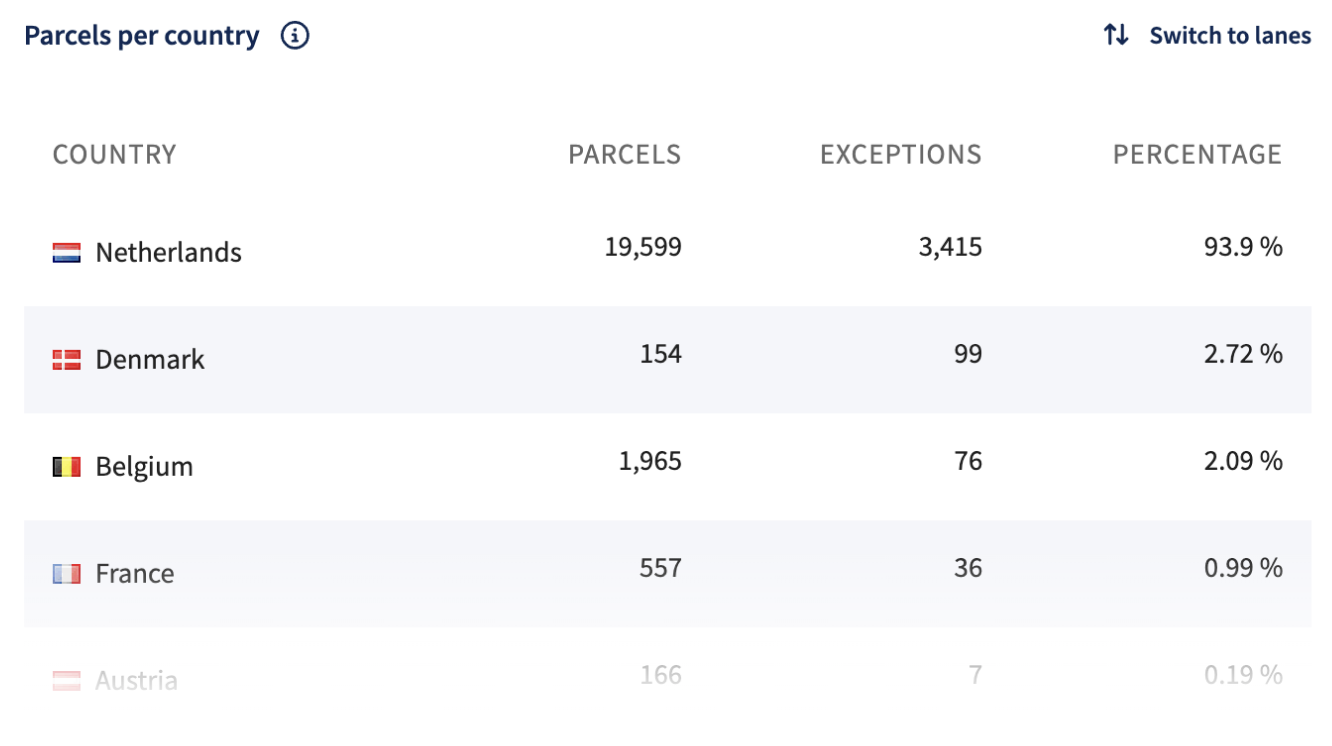Select the Denmark country name
Viewport: 1332px width, 746px height.
[x=150, y=360]
